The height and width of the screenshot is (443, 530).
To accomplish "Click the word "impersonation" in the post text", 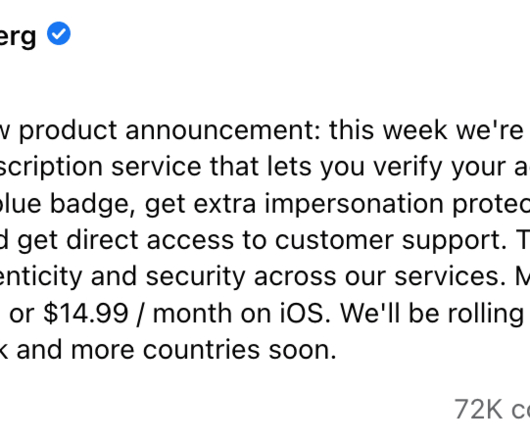I will pyautogui.click(x=354, y=204).
